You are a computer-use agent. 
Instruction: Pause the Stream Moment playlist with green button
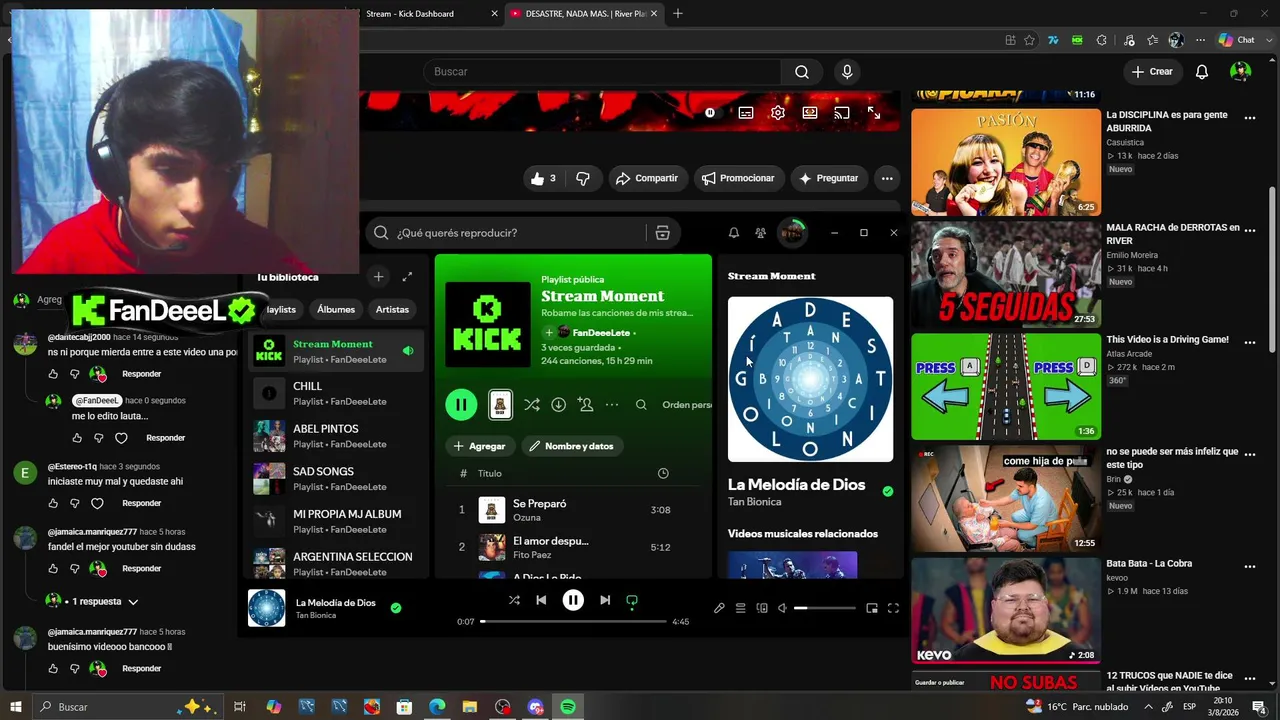[x=461, y=405]
